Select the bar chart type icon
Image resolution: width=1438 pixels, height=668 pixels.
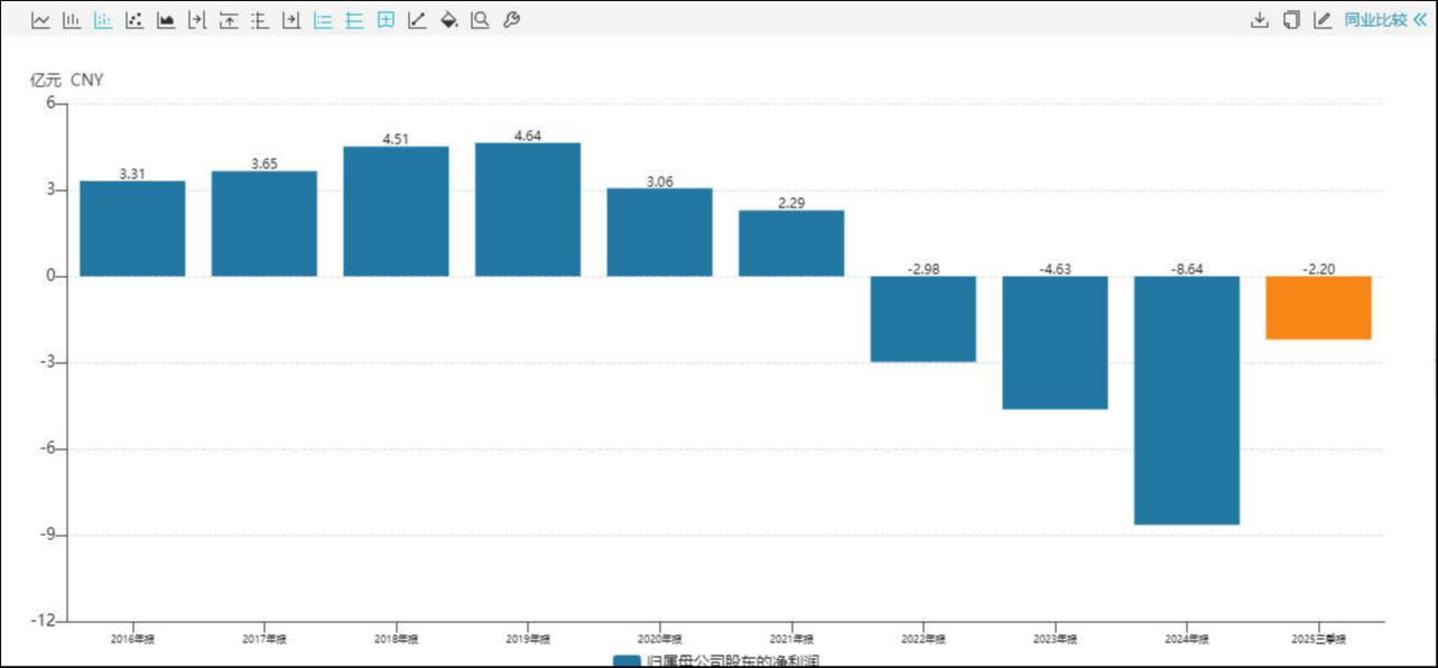(x=72, y=20)
